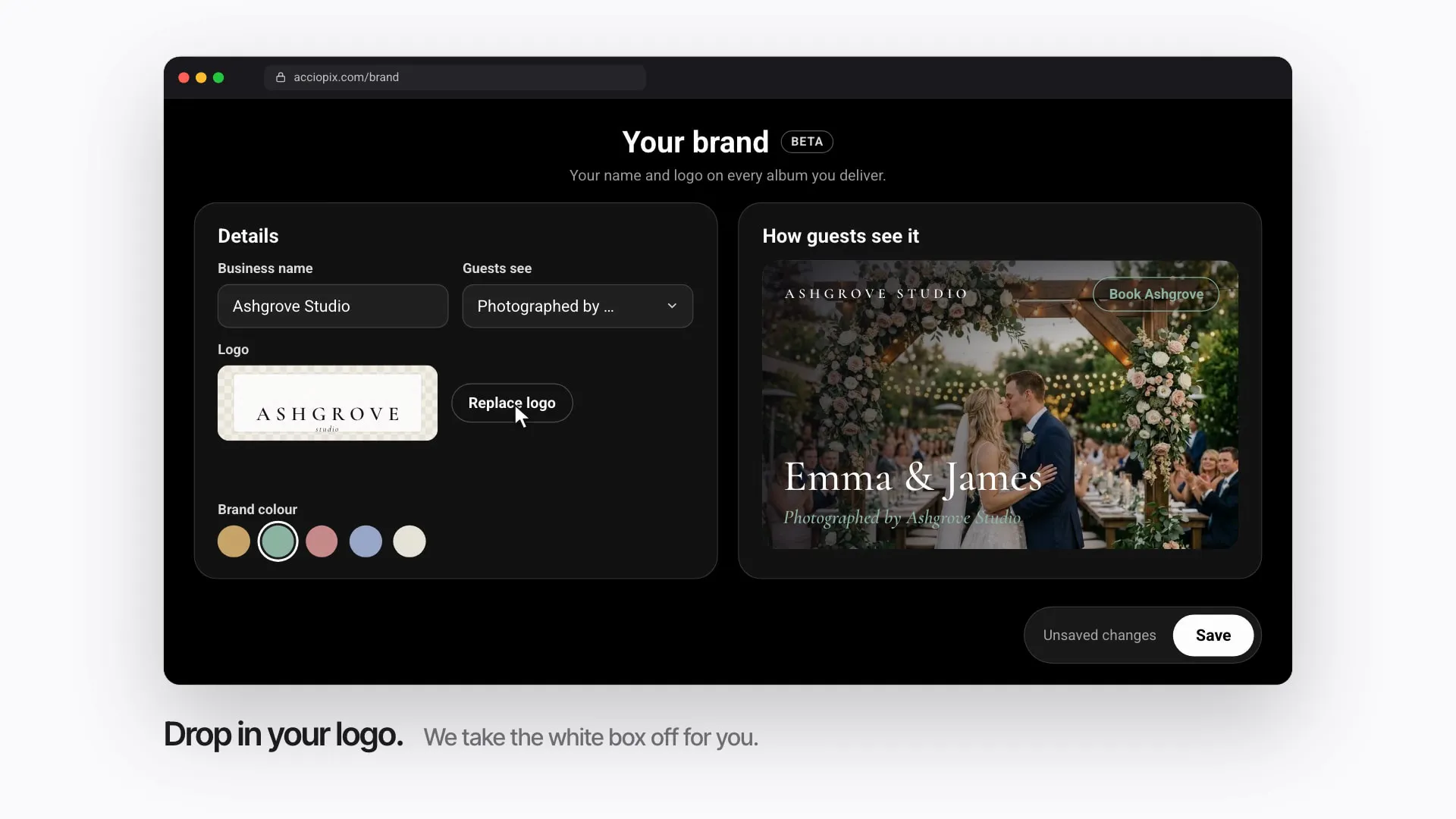Click the lock icon in address bar

click(x=281, y=77)
